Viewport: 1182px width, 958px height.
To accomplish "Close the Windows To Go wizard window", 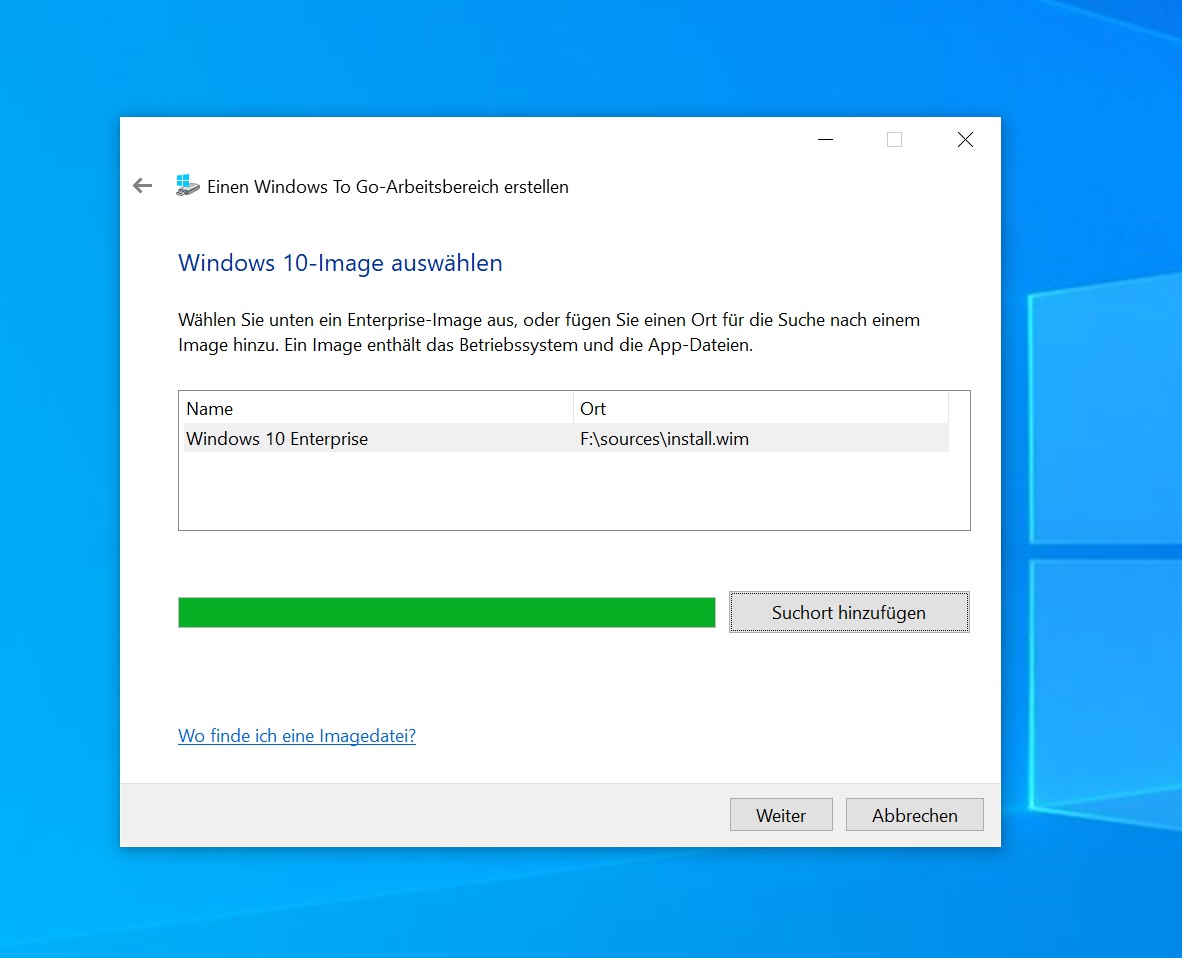I will click(x=965, y=139).
